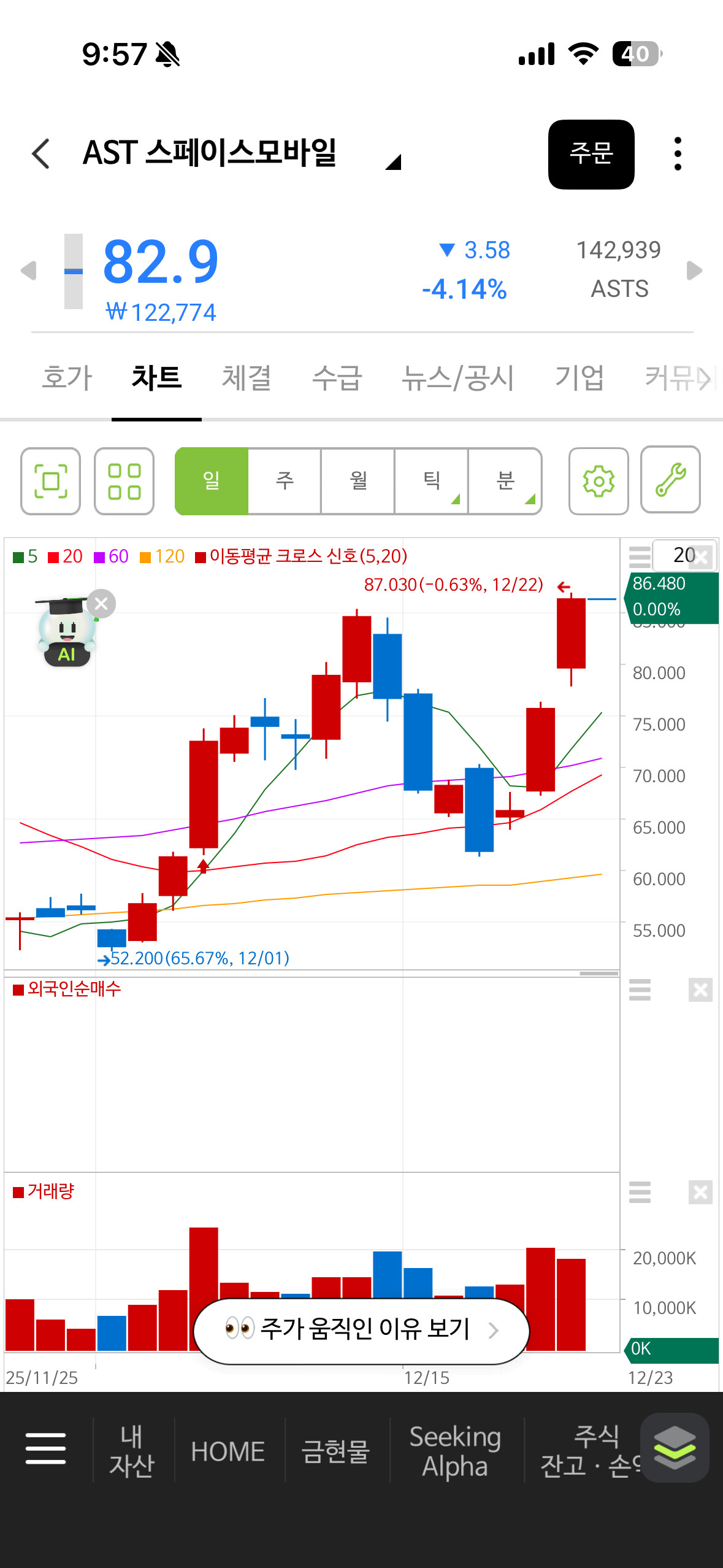Open chart settings gear icon
Image resolution: width=723 pixels, height=1568 pixels.
coord(599,481)
